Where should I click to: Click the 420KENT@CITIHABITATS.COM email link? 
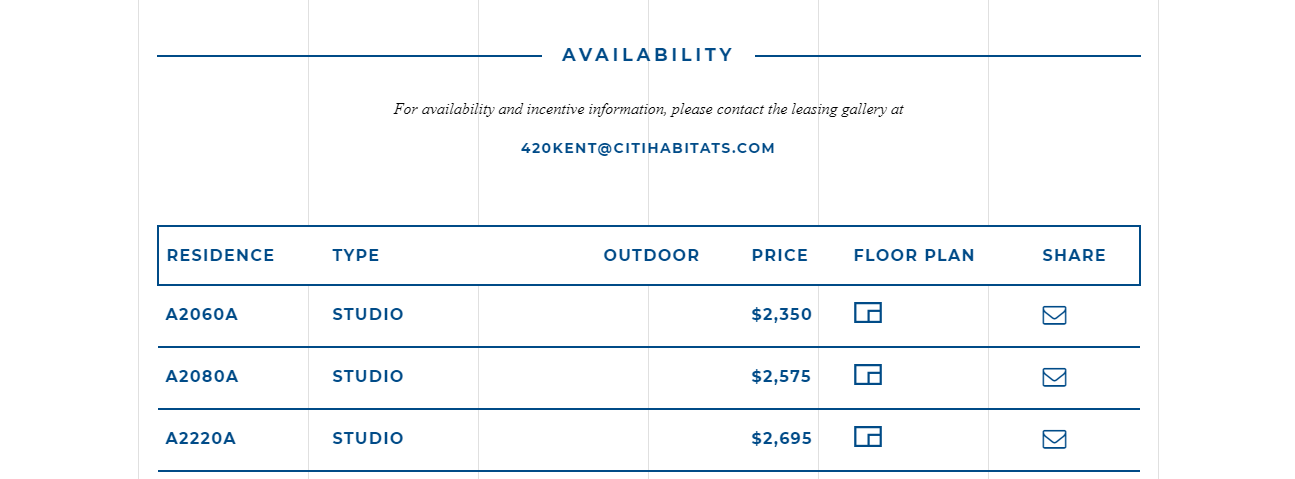click(x=648, y=148)
